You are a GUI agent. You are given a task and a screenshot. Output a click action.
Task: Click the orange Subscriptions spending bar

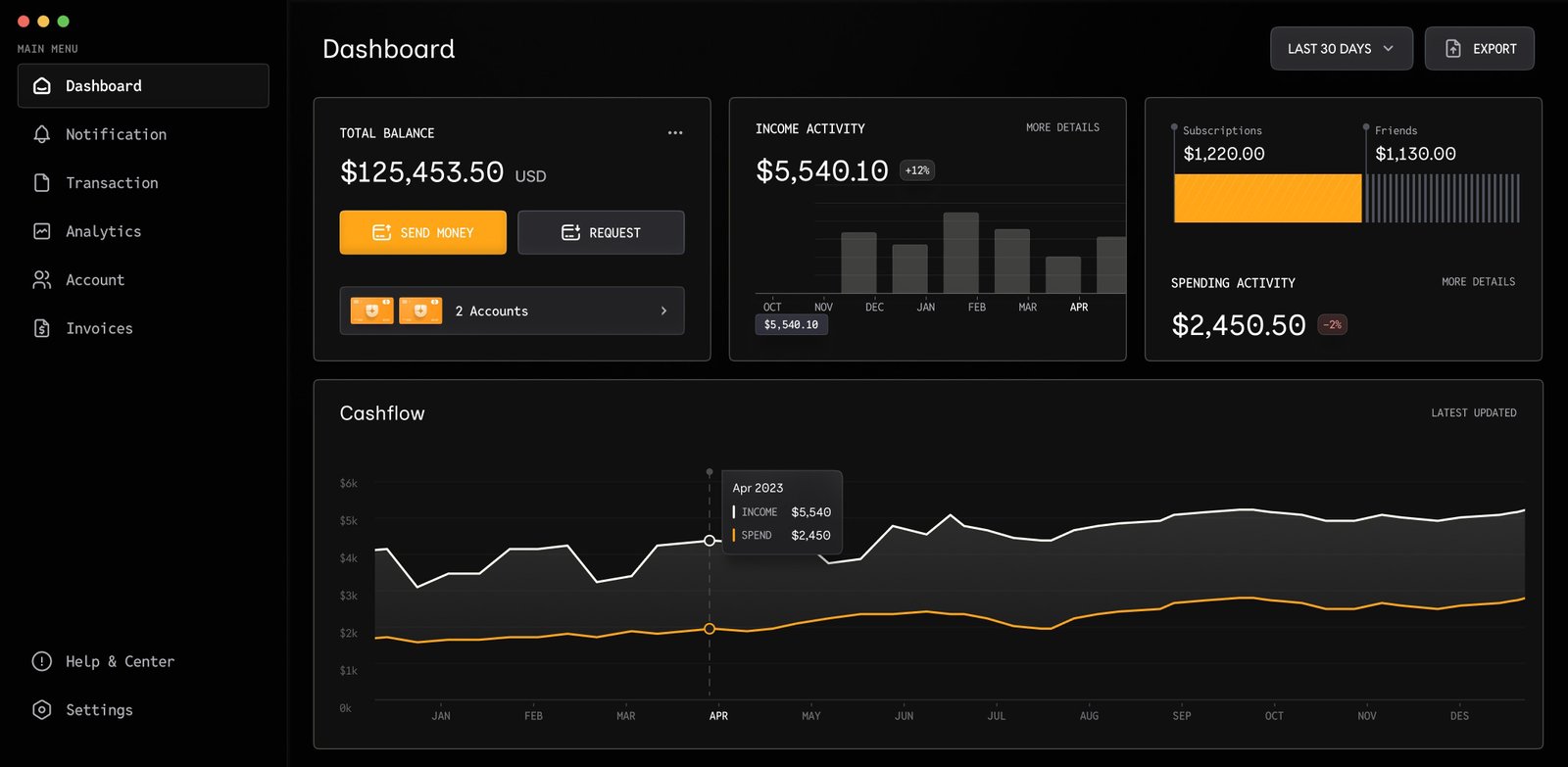(x=1267, y=199)
